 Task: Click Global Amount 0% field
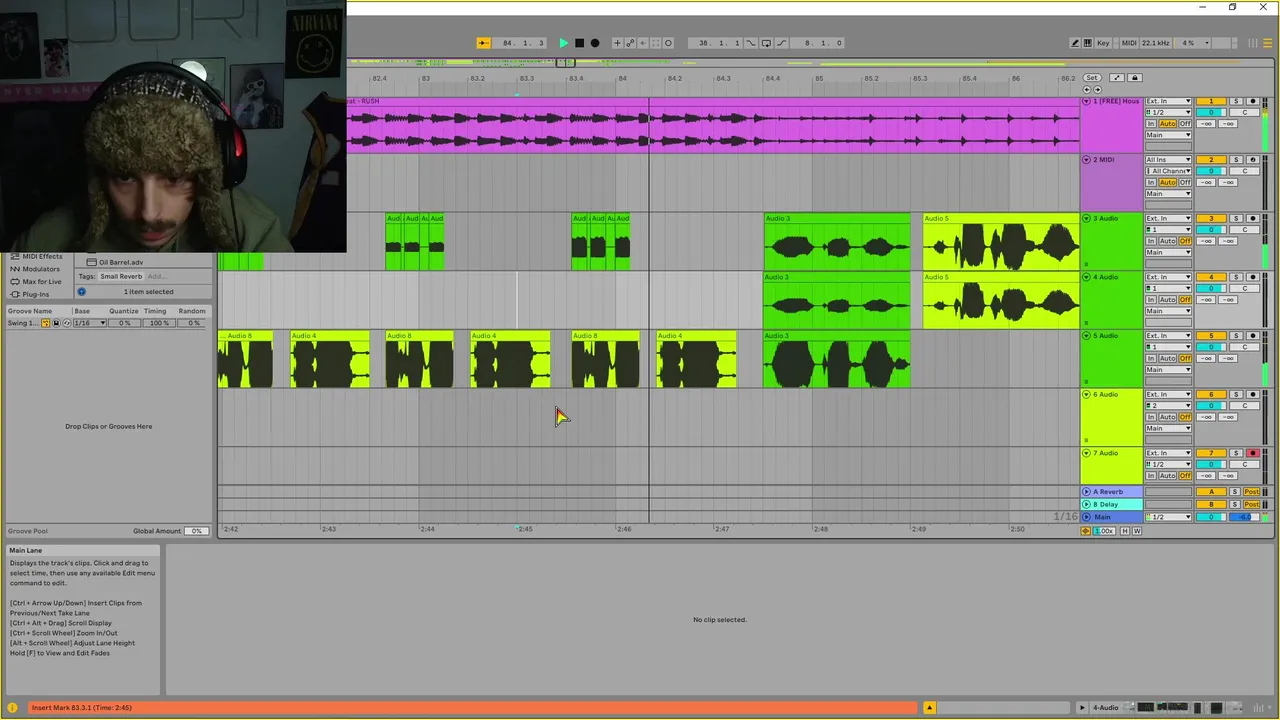tap(196, 531)
